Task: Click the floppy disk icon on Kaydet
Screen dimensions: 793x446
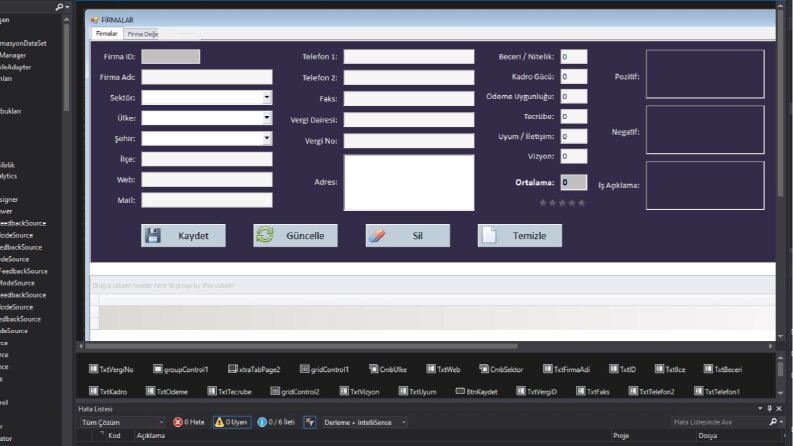Action: coord(153,235)
